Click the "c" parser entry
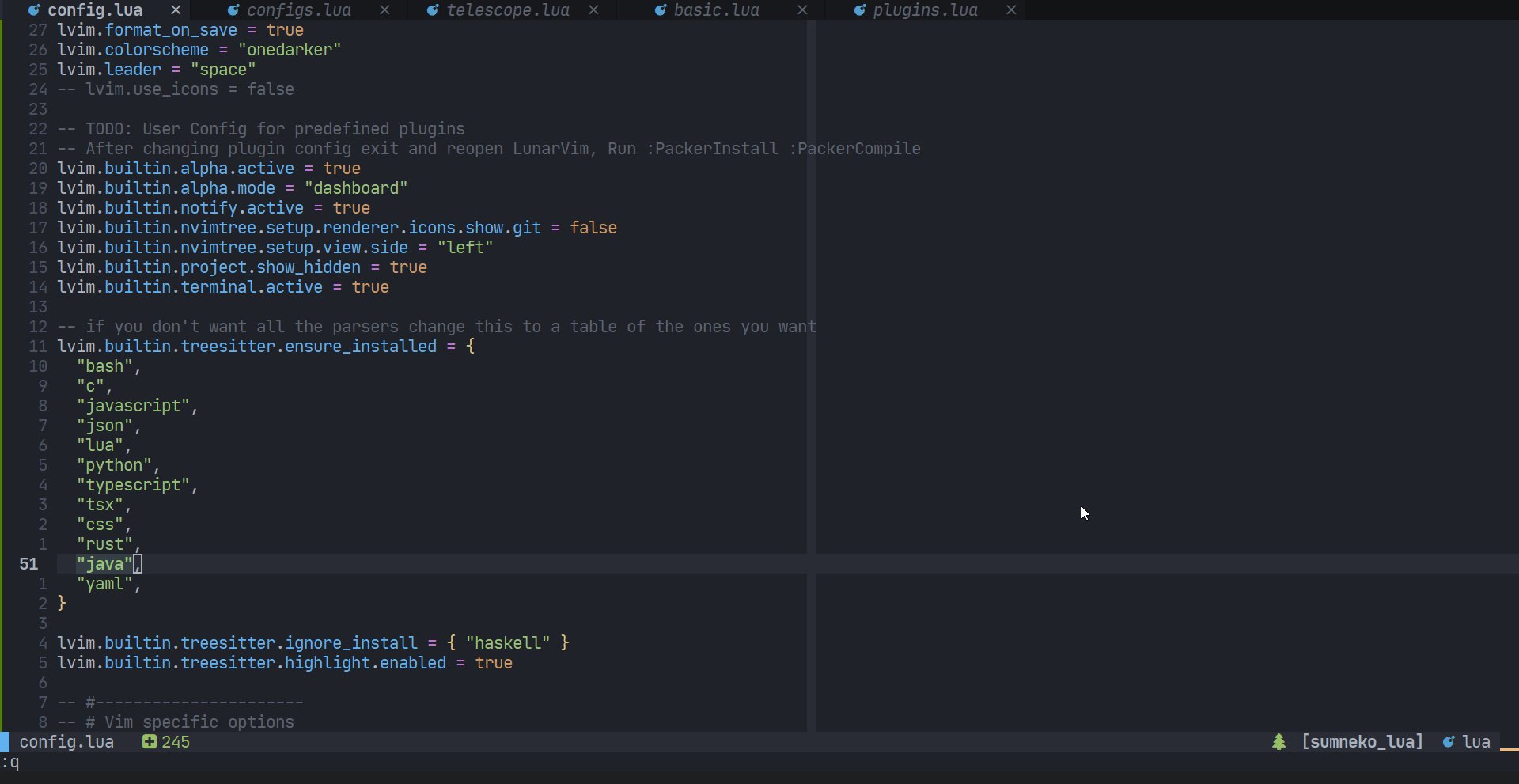This screenshot has width=1519, height=784. point(90,386)
